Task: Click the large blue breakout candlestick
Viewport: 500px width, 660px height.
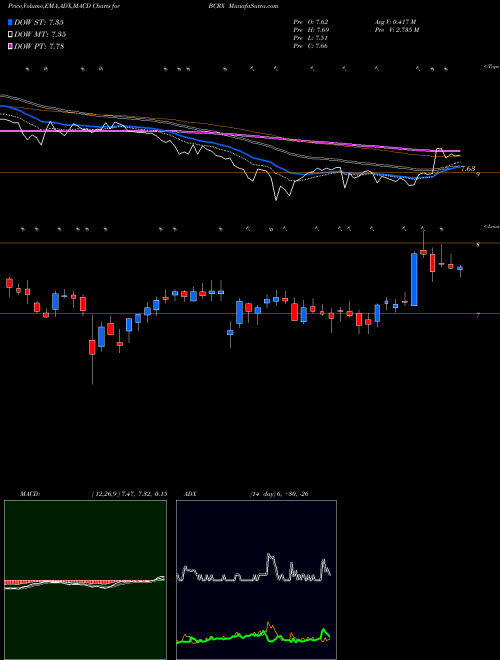Action: [x=414, y=279]
